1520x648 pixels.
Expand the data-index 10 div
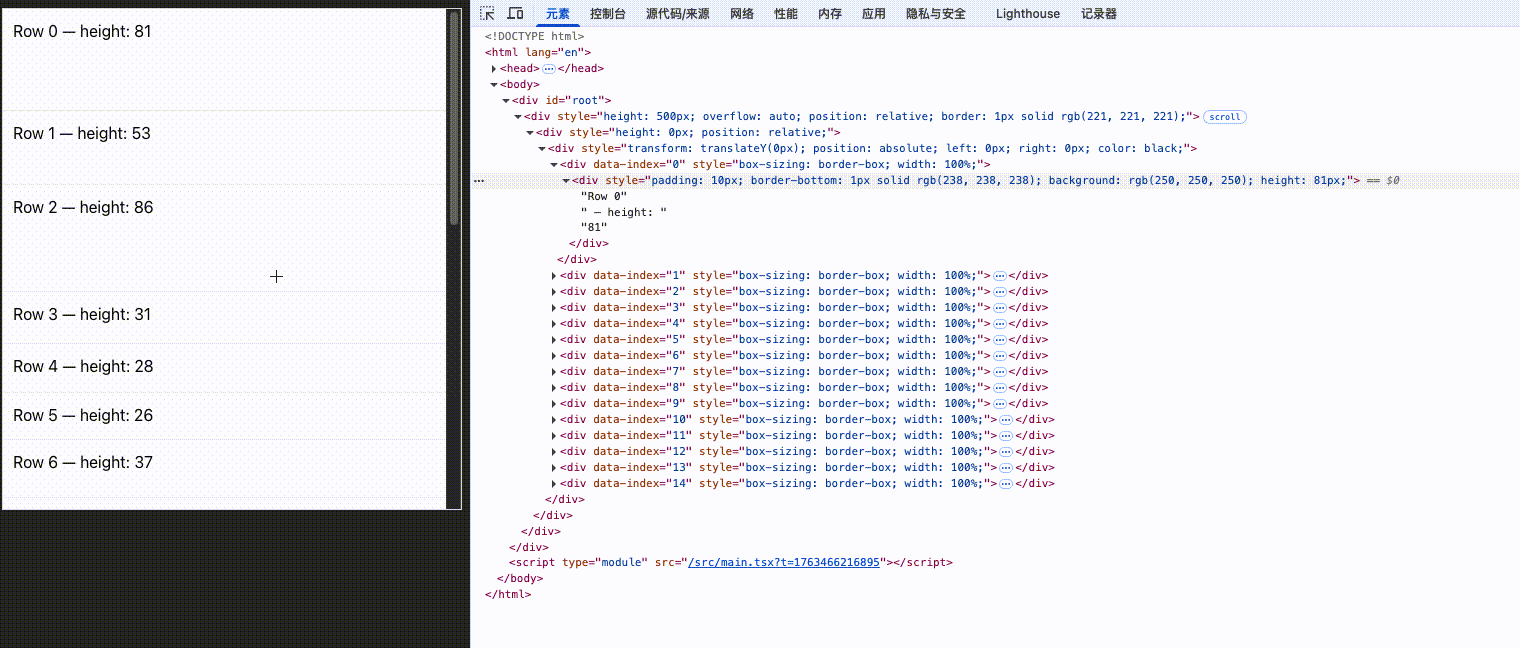(554, 420)
